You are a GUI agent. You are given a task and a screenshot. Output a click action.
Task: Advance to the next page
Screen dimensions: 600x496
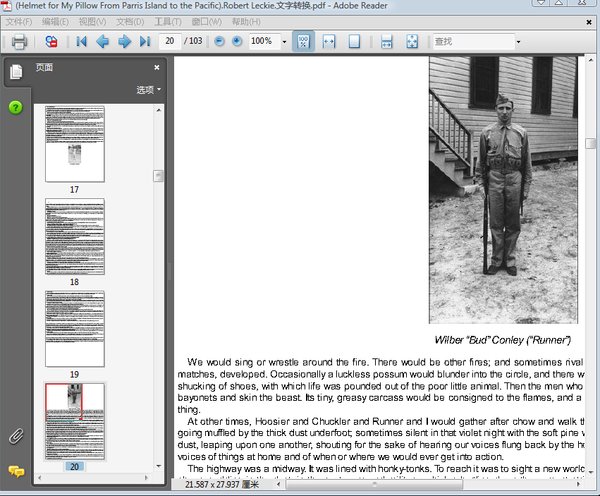coord(124,41)
